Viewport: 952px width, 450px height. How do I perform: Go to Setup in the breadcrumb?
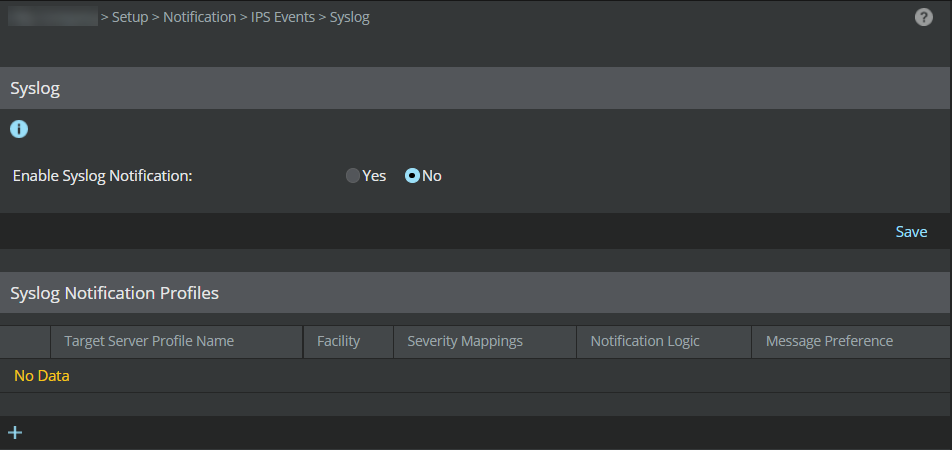coord(130,17)
